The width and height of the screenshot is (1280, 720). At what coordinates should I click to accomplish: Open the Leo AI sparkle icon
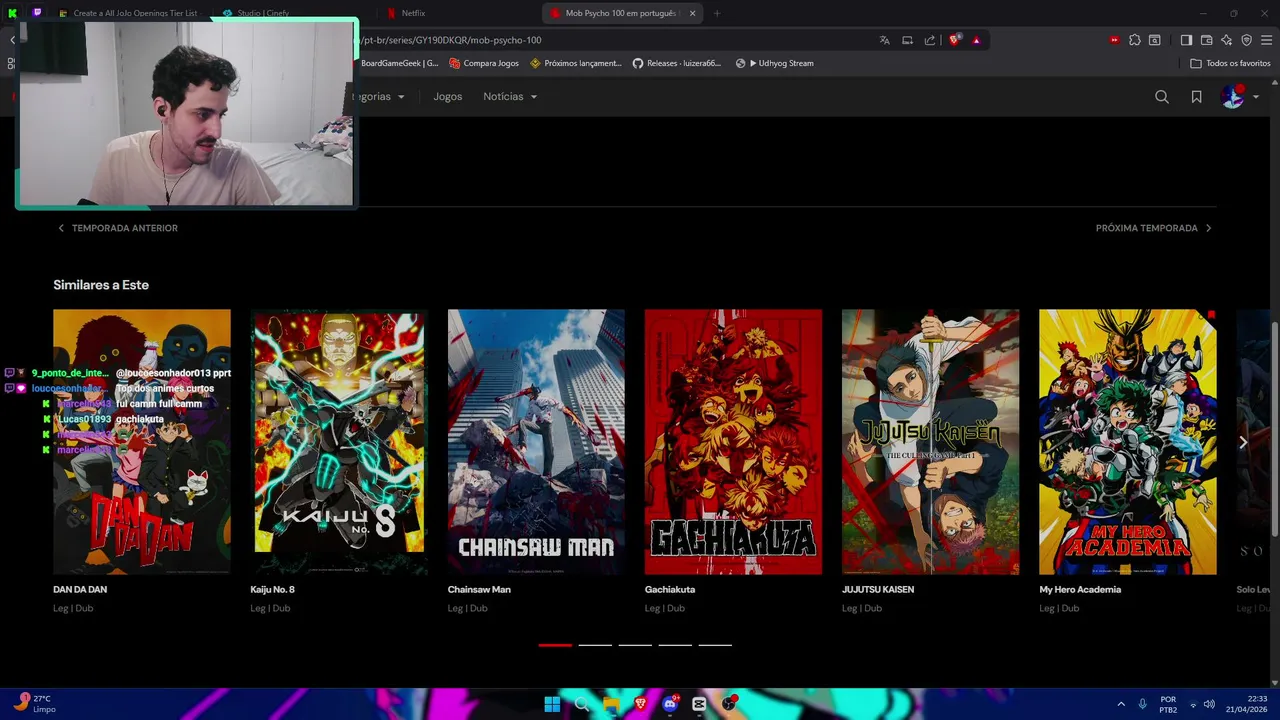(x=1226, y=40)
